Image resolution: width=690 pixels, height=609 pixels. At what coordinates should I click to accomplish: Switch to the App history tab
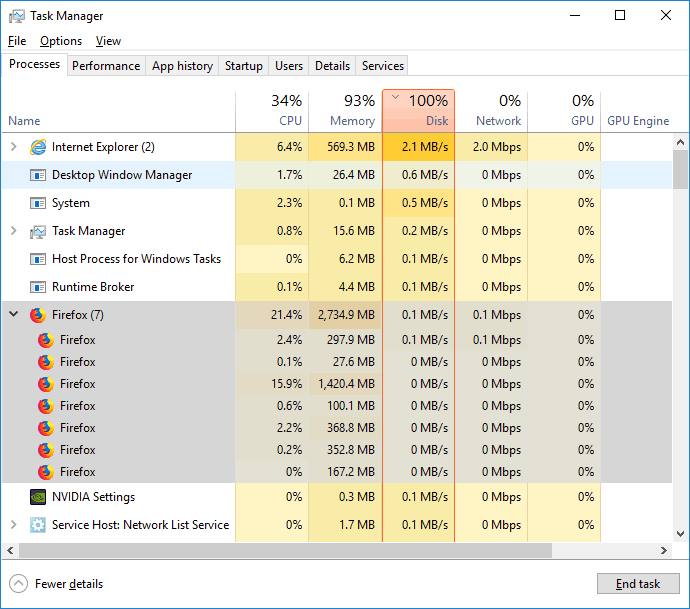182,66
